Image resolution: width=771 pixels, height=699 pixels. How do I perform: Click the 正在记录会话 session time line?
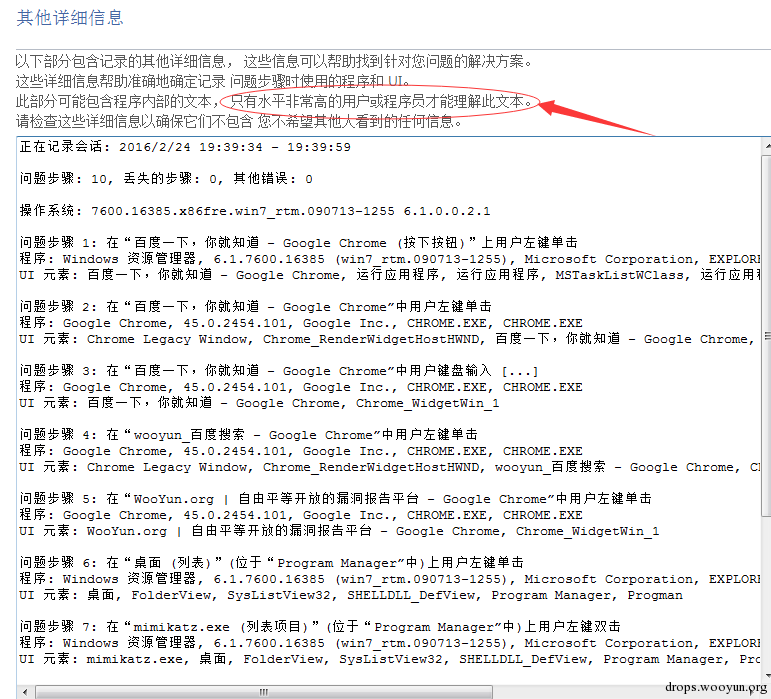(185, 147)
